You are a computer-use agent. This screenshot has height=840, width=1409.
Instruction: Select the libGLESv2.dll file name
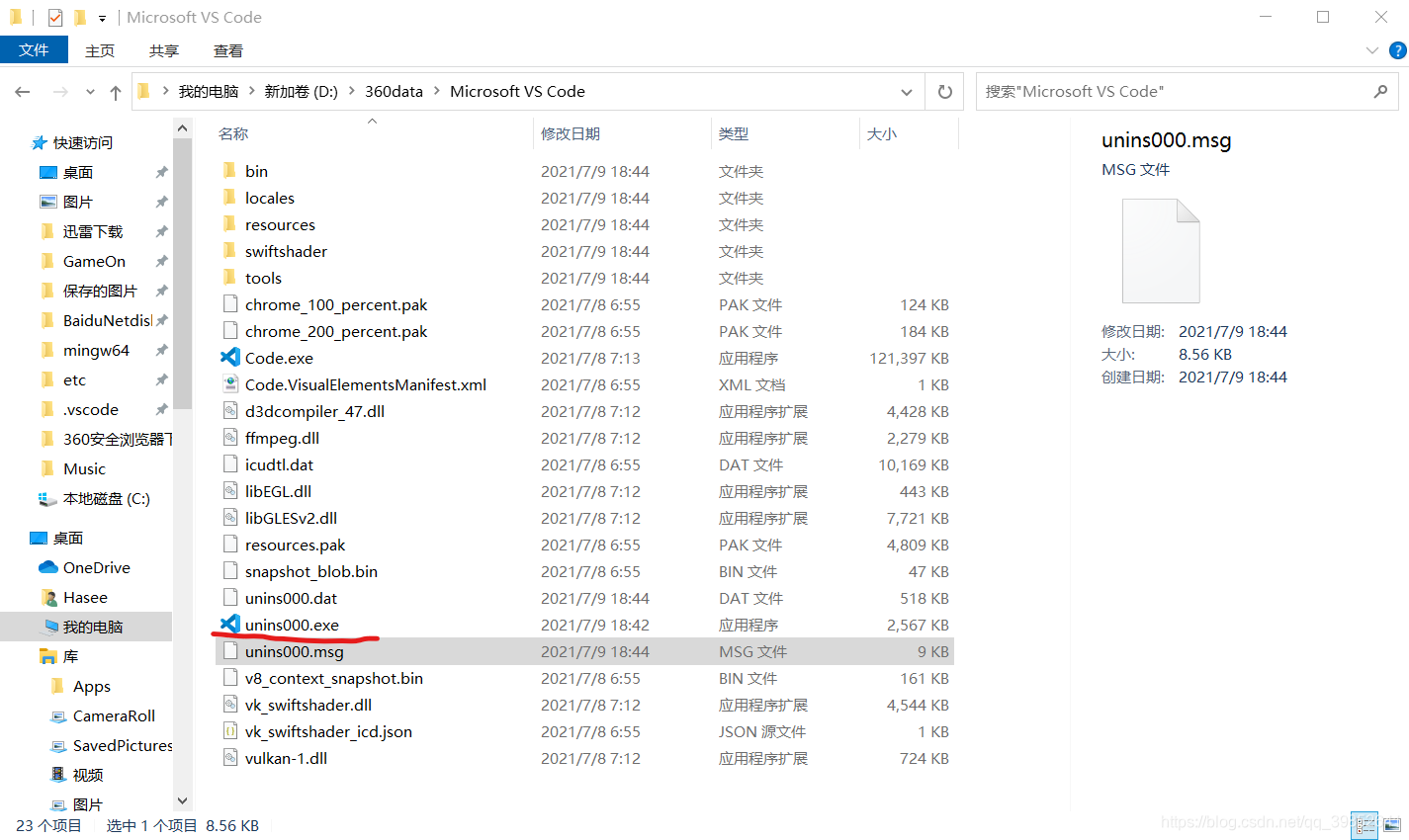coord(291,518)
